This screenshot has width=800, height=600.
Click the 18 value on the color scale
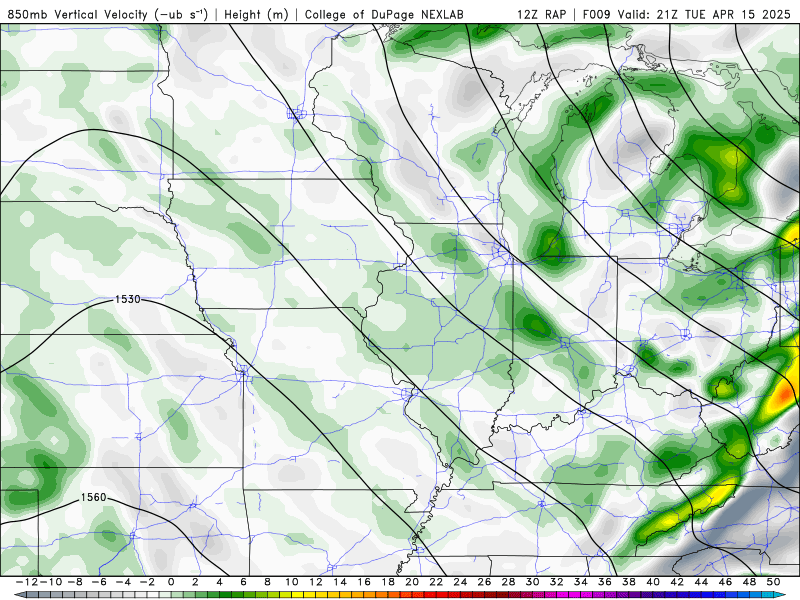pos(388,582)
